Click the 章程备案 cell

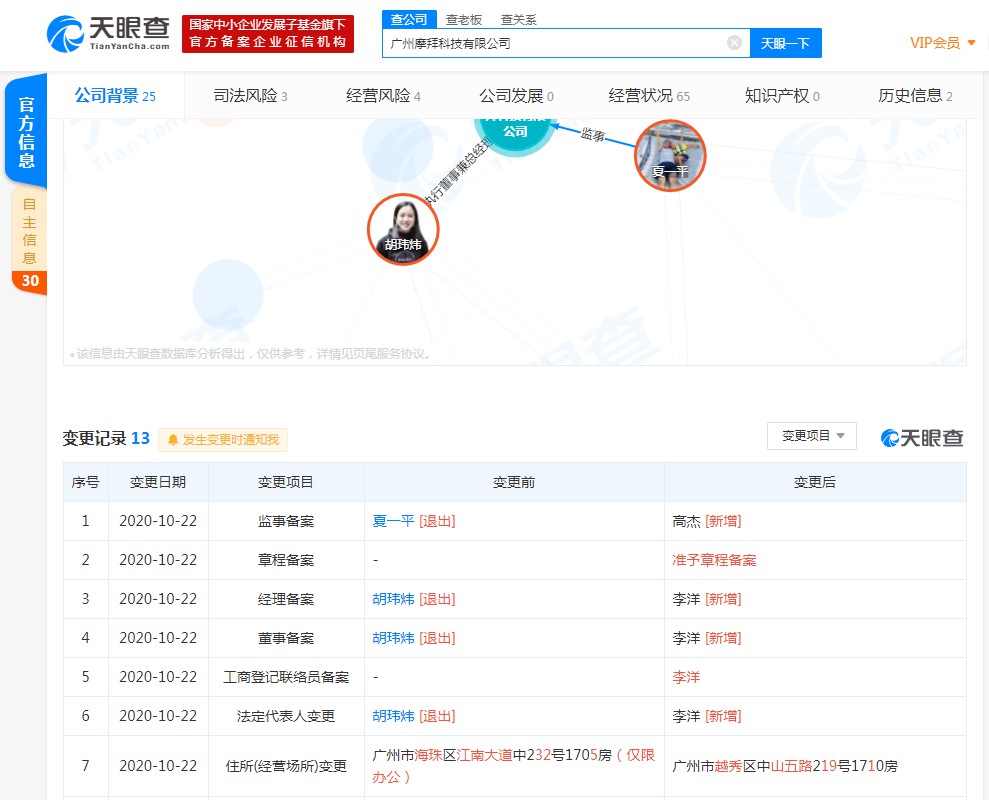pyautogui.click(x=286, y=560)
